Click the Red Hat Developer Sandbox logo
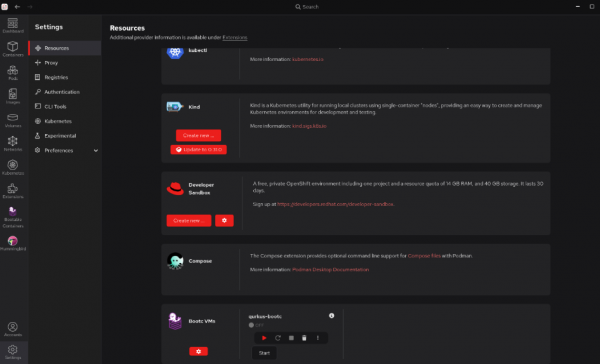 coord(175,188)
